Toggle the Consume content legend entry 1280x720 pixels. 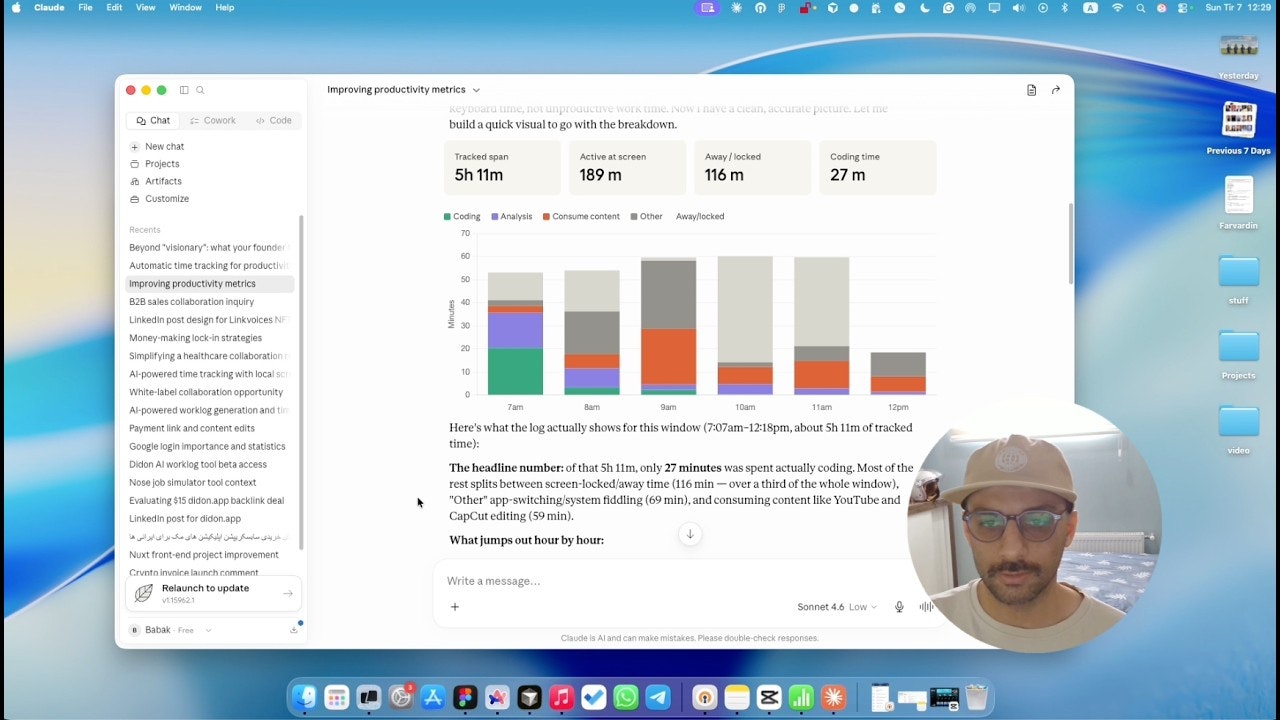(581, 216)
